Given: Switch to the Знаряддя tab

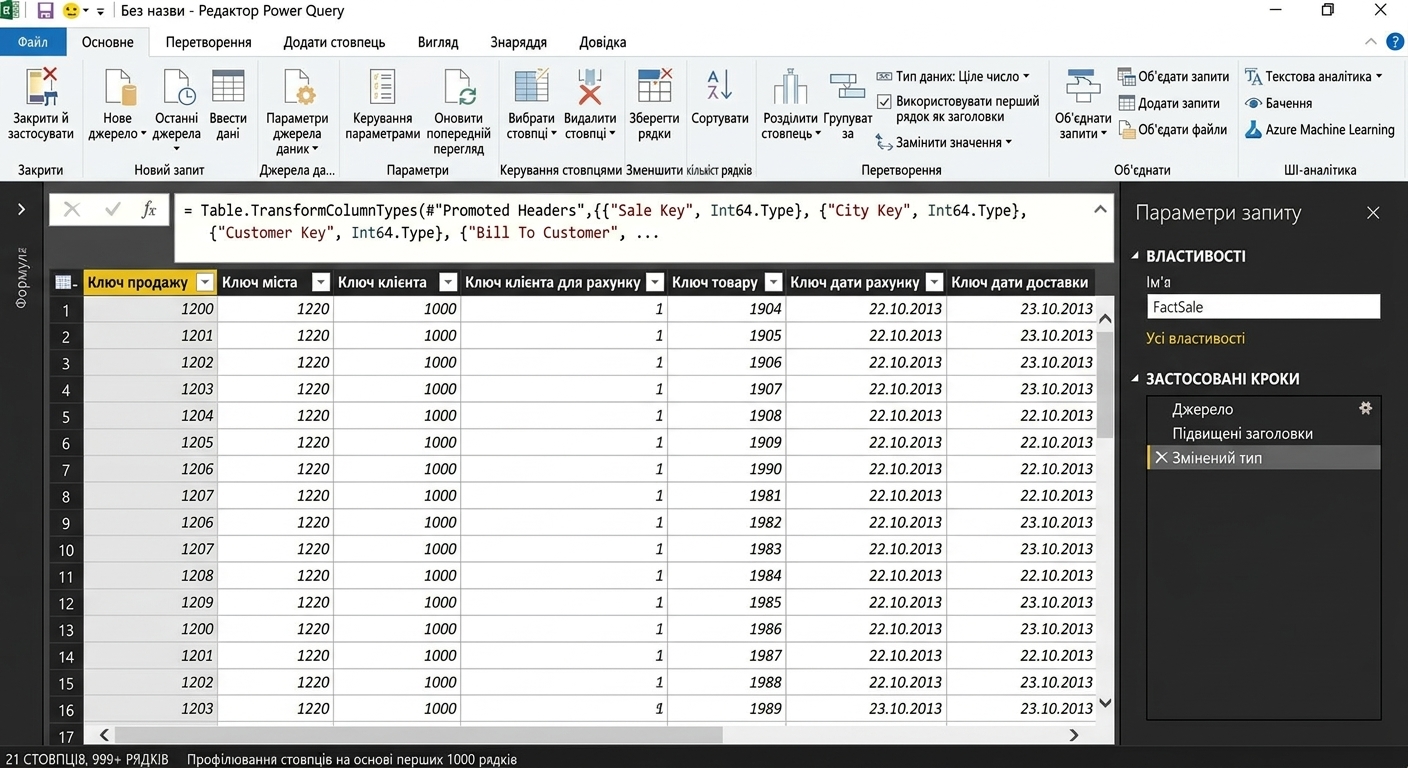Looking at the screenshot, I should tap(518, 42).
